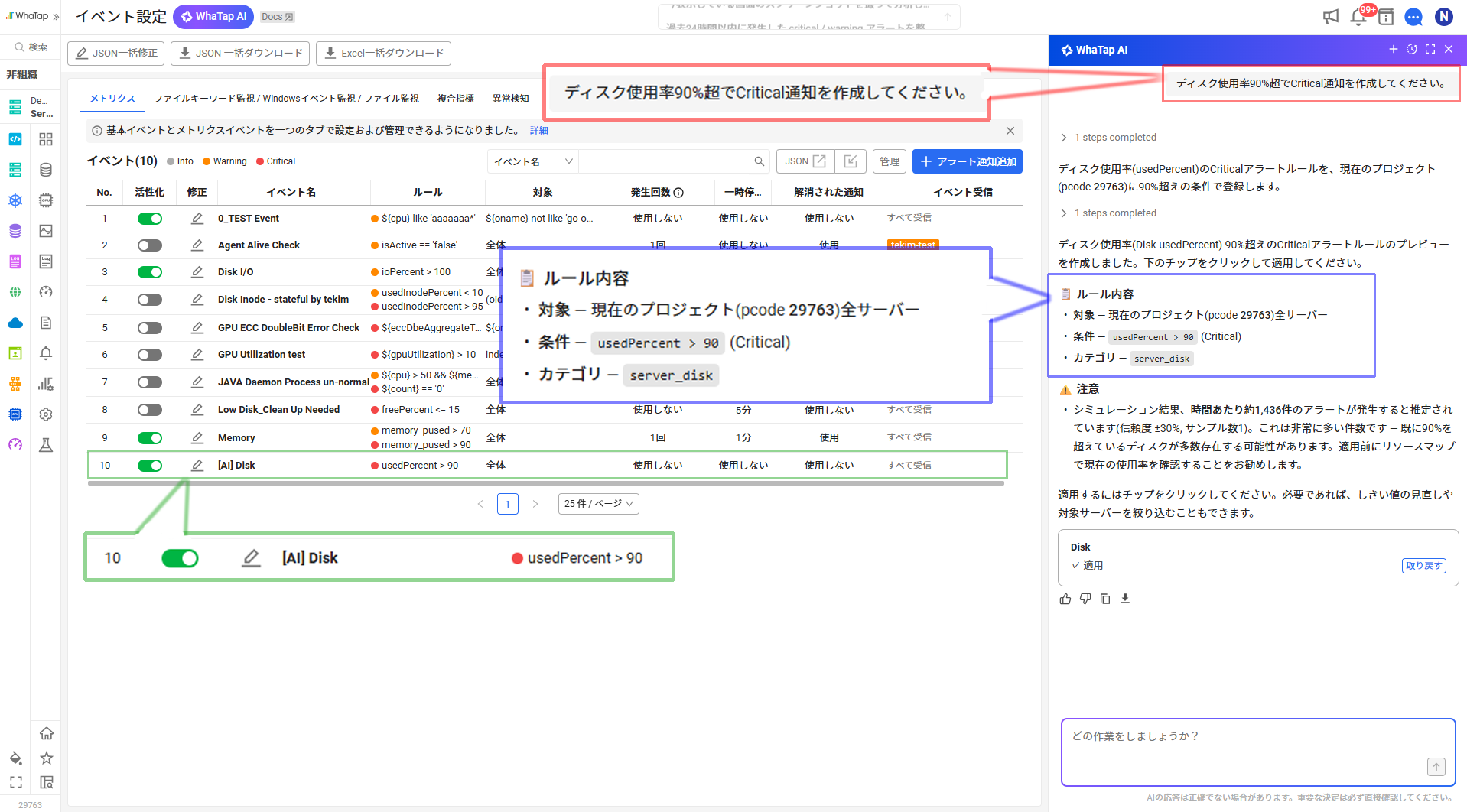
Task: Go to next page arrow in pagination
Action: (535, 504)
